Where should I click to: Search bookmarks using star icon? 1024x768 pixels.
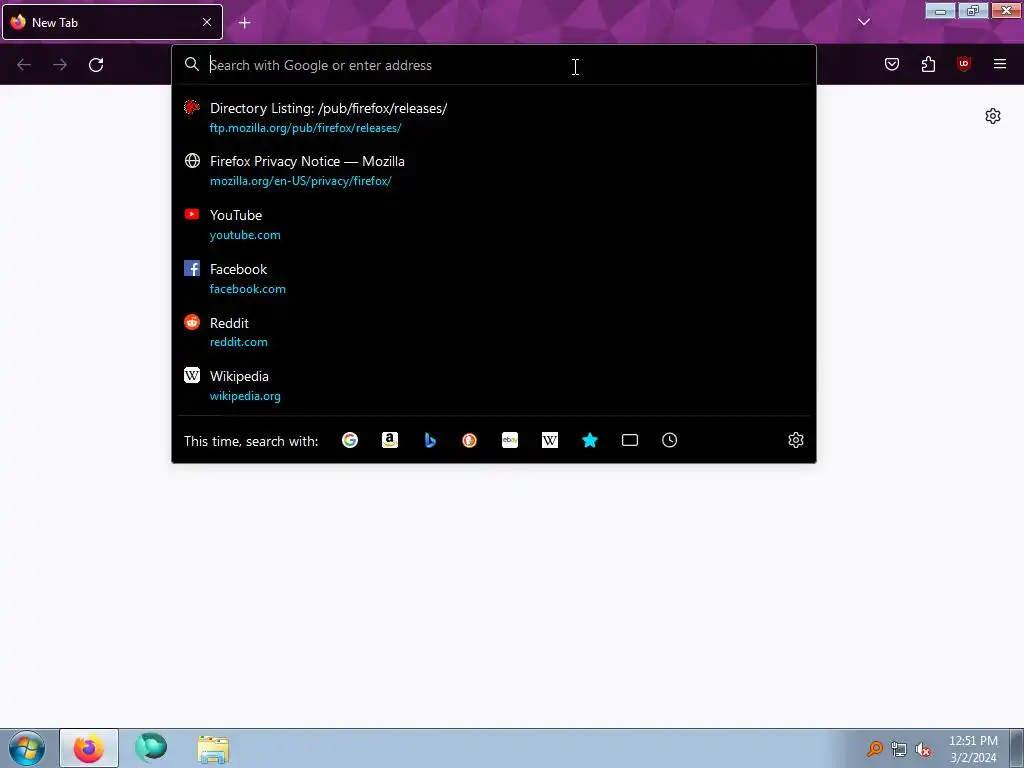590,440
